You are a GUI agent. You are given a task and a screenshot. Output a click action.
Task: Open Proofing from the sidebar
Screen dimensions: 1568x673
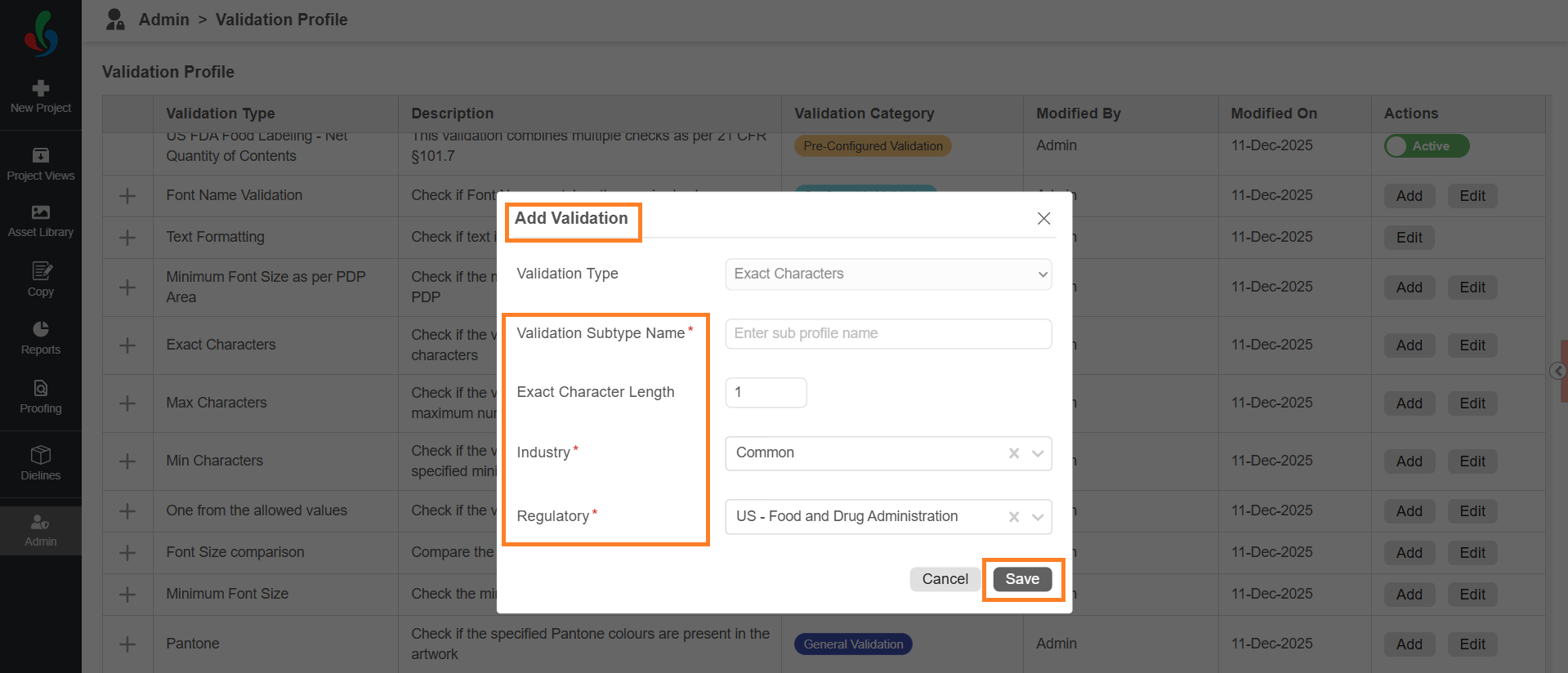point(41,389)
